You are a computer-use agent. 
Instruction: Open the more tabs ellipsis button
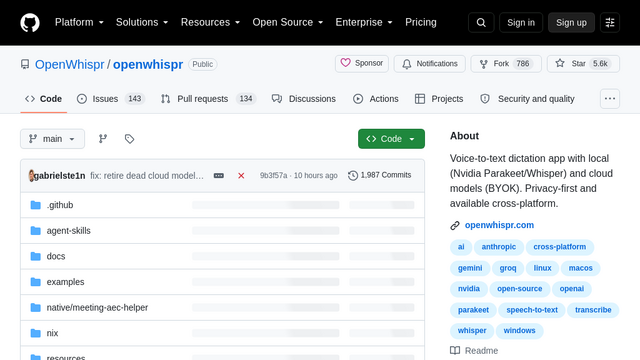point(610,99)
